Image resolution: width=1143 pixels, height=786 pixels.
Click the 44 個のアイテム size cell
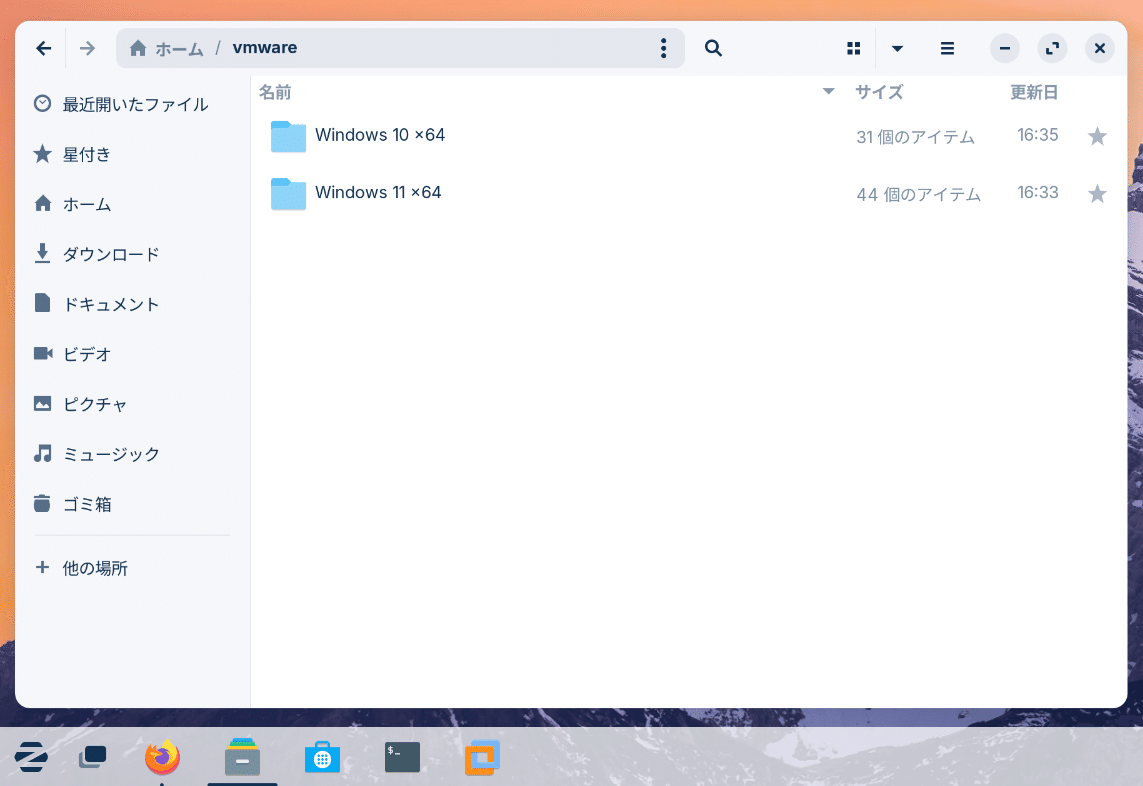point(918,195)
